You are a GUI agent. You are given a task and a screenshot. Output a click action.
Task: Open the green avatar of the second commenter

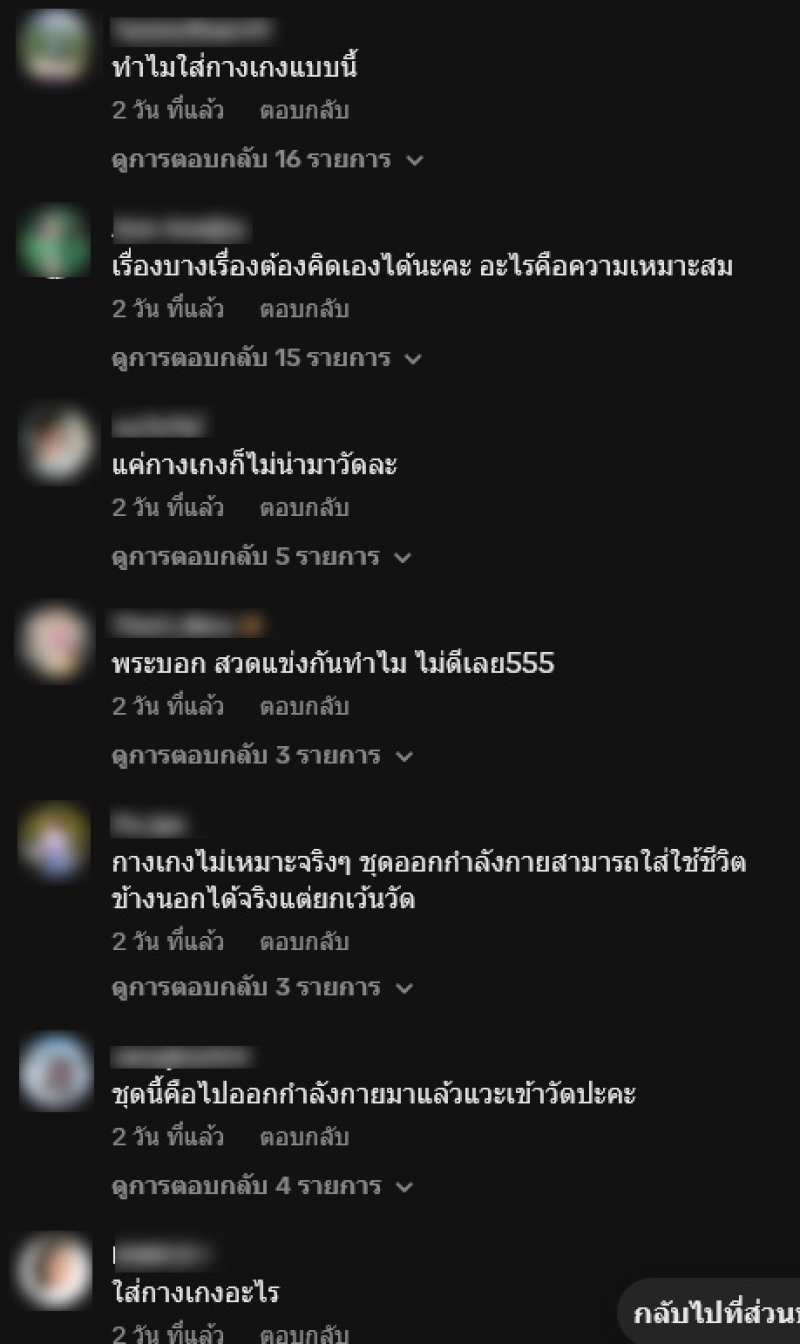click(54, 241)
